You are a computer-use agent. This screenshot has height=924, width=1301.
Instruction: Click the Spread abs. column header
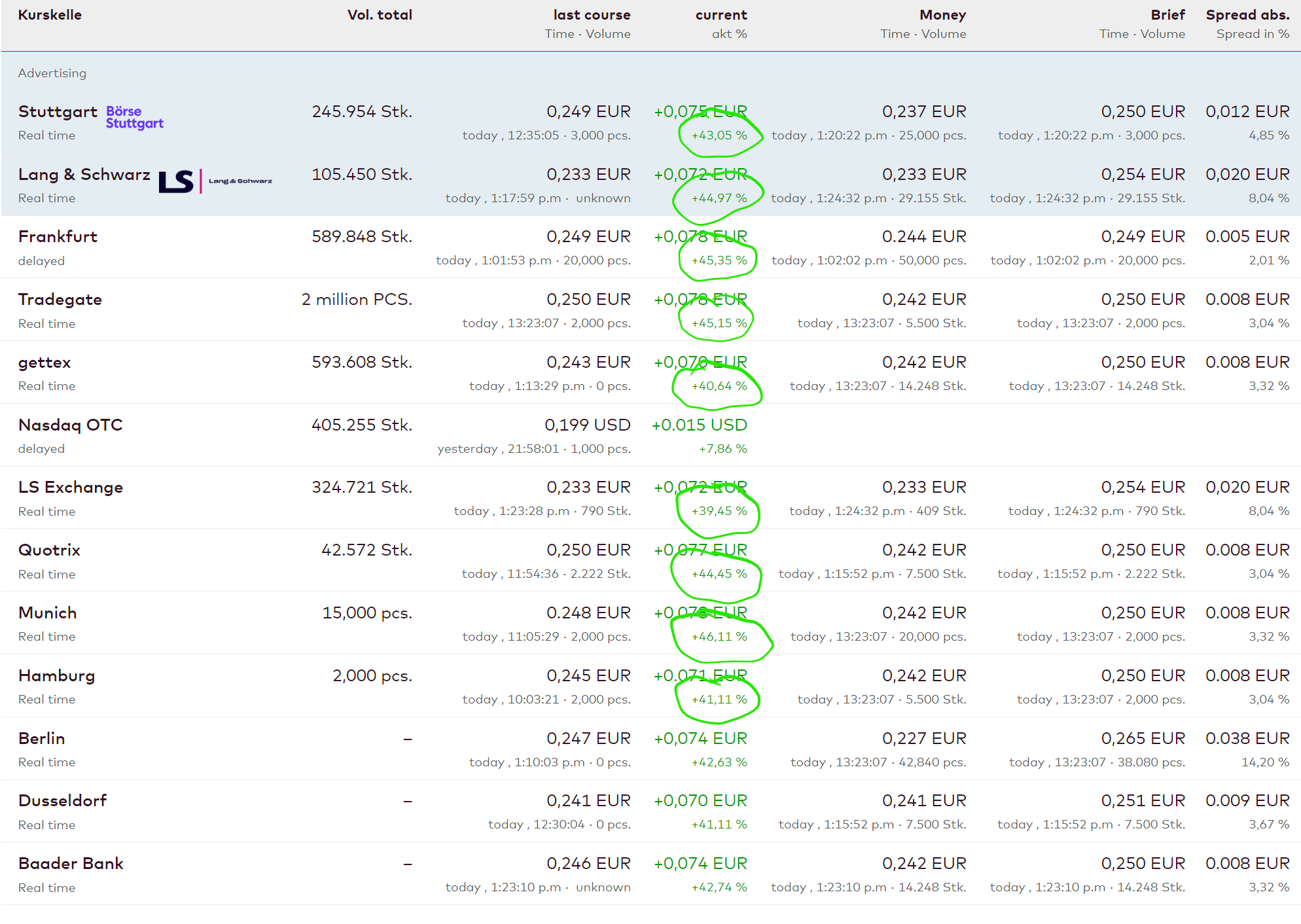pyautogui.click(x=1247, y=15)
